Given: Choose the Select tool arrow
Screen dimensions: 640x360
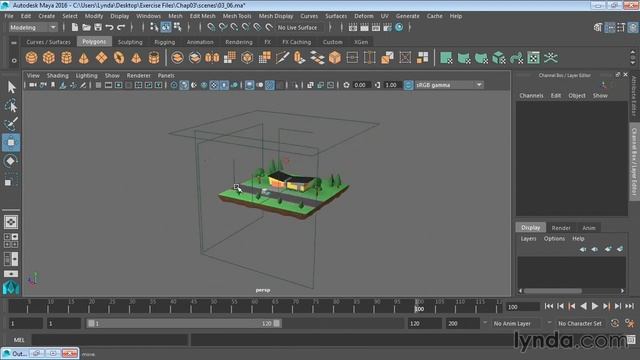Looking at the screenshot, I should coord(11,87).
